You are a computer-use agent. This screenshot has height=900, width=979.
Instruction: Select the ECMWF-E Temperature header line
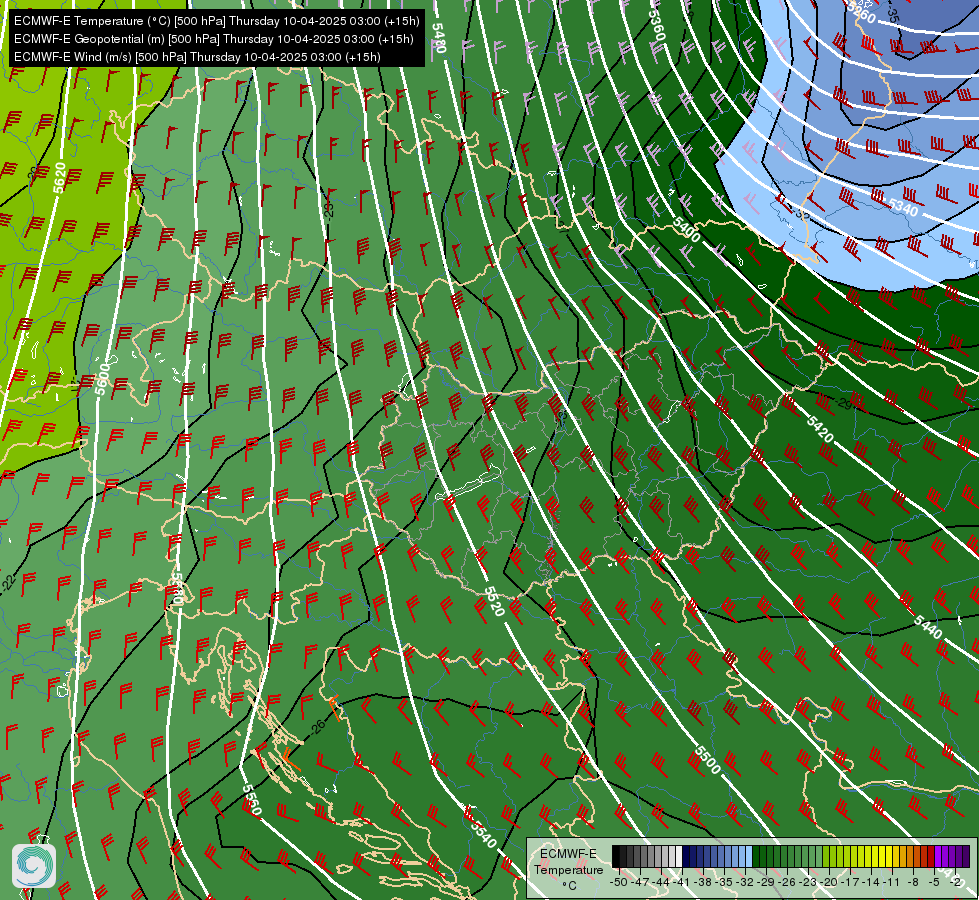(x=216, y=21)
